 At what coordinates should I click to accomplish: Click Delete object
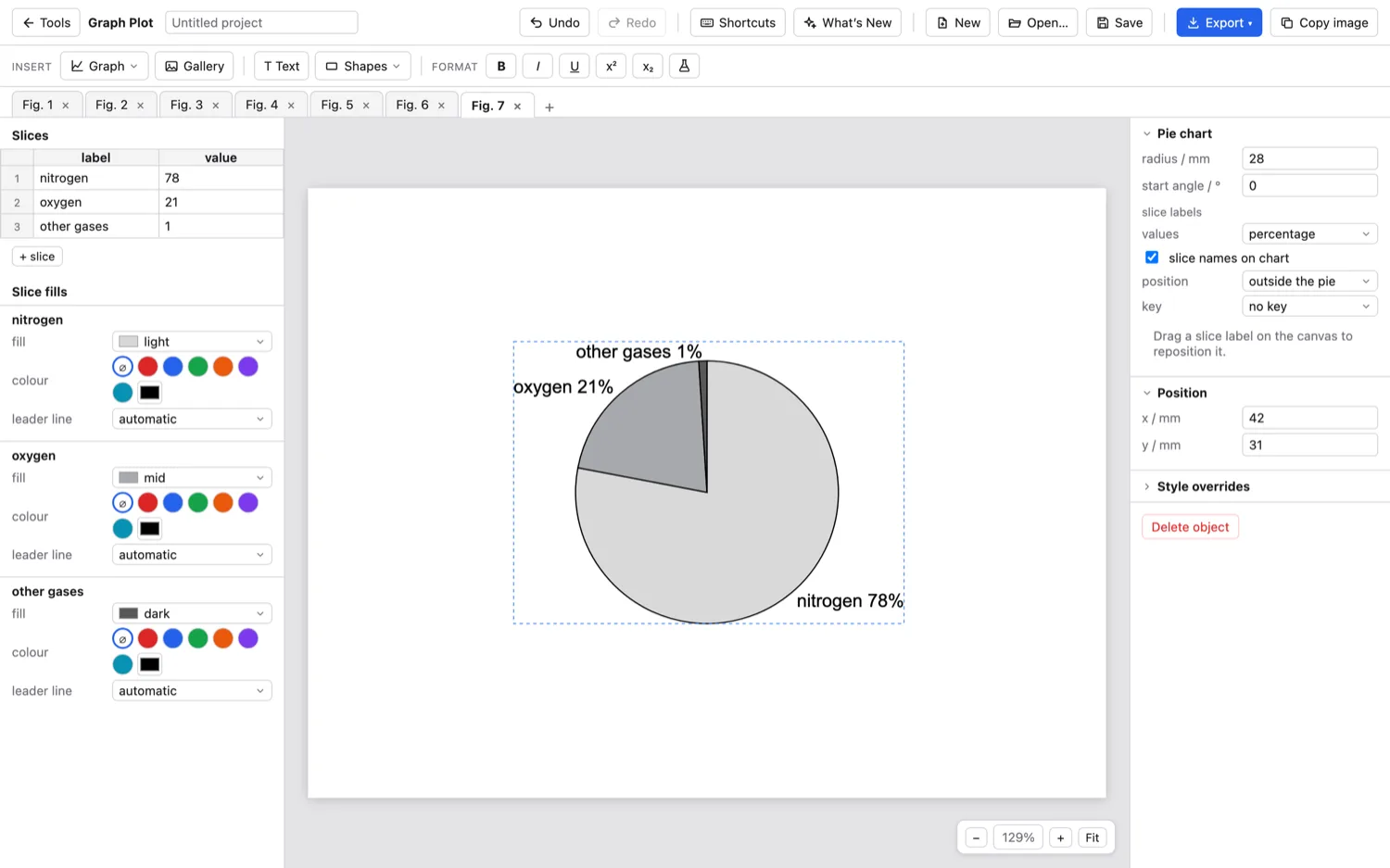[x=1190, y=527]
